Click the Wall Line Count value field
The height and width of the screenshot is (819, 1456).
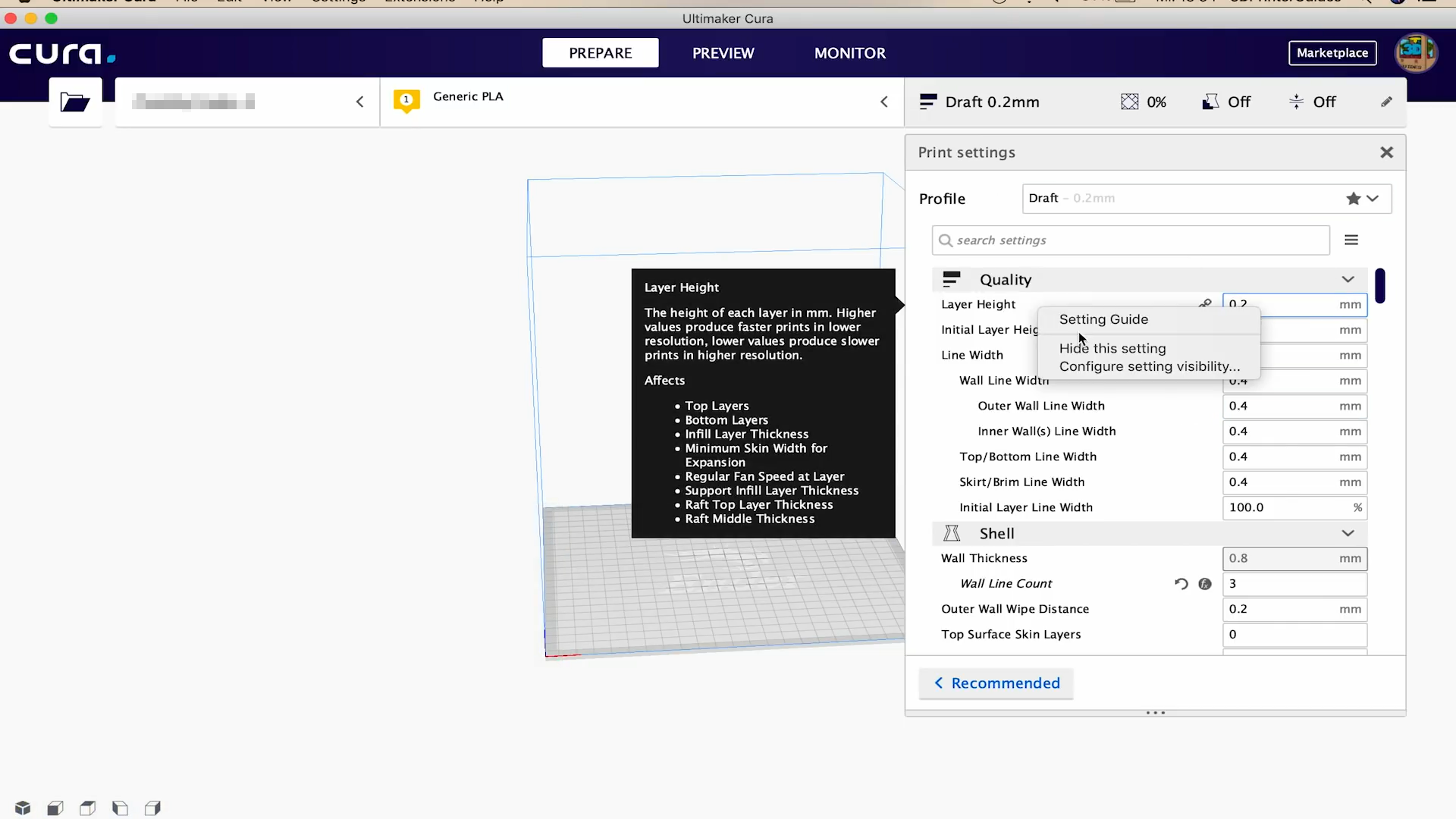pyautogui.click(x=1294, y=583)
